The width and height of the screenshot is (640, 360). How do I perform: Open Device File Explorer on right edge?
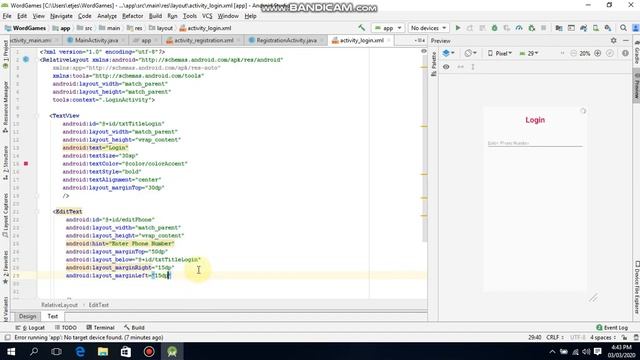[x=636, y=287]
